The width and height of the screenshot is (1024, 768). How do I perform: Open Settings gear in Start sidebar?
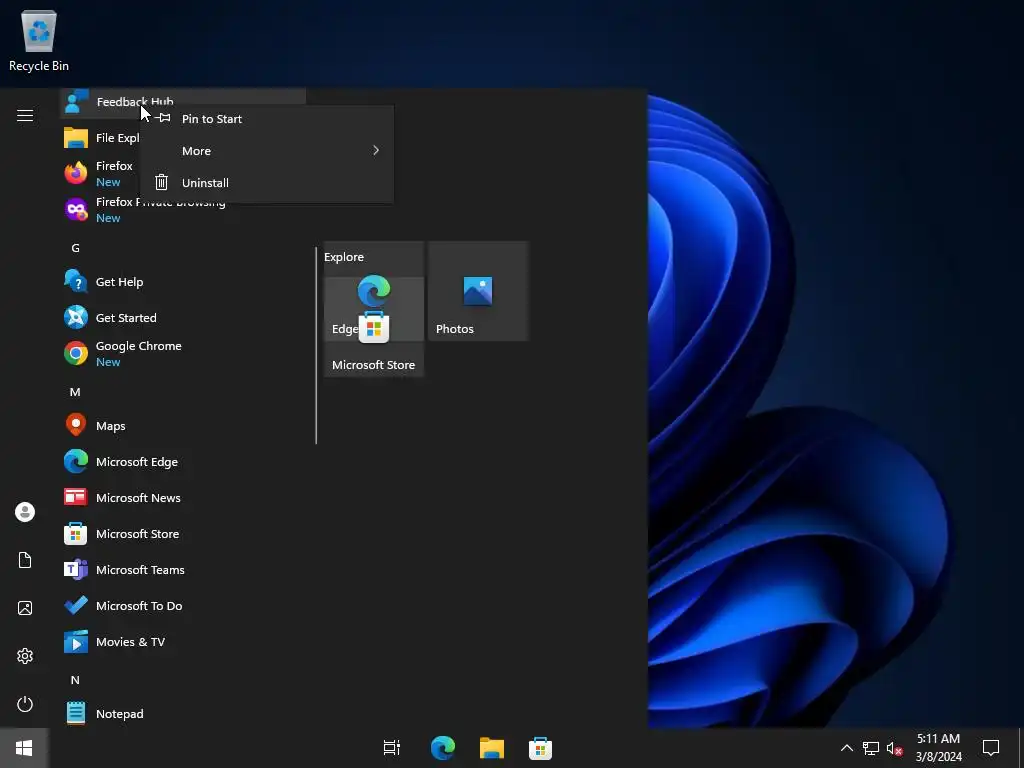[x=25, y=656]
